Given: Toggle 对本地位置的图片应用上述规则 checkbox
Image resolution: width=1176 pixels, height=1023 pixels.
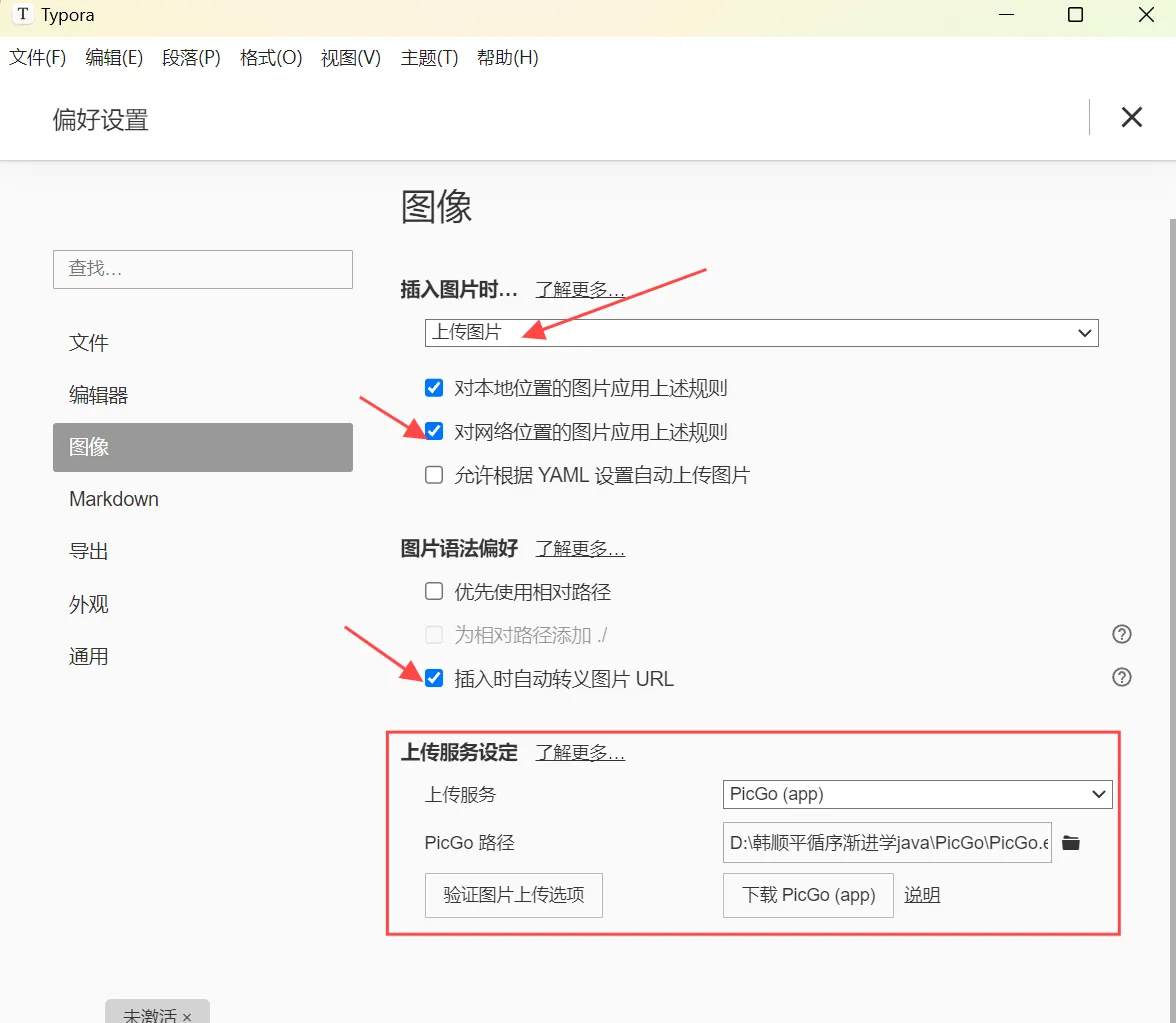Looking at the screenshot, I should click(434, 388).
